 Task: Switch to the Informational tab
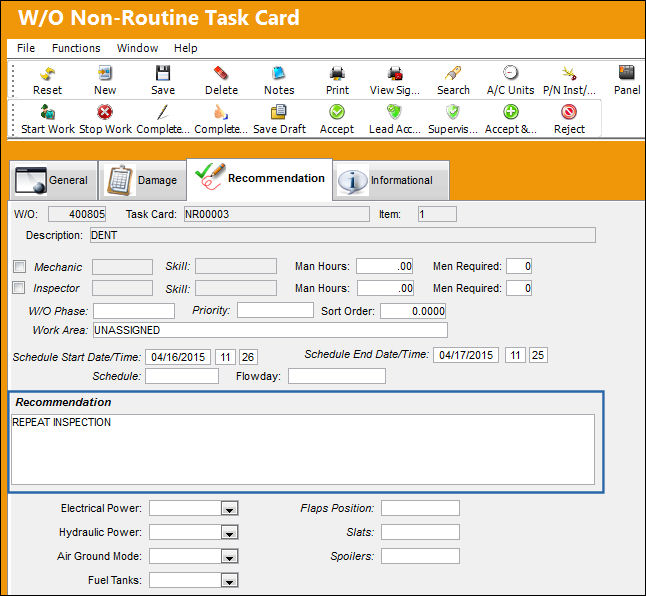[391, 180]
